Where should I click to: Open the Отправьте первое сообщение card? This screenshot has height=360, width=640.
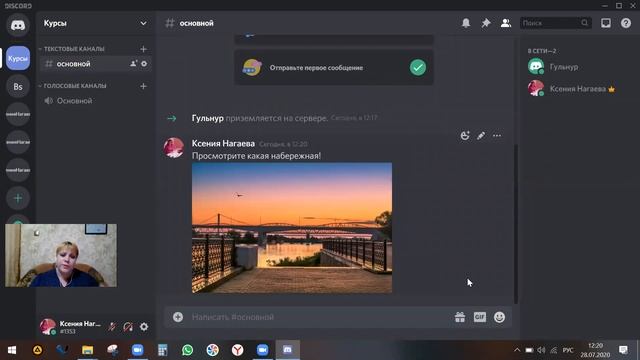click(334, 68)
